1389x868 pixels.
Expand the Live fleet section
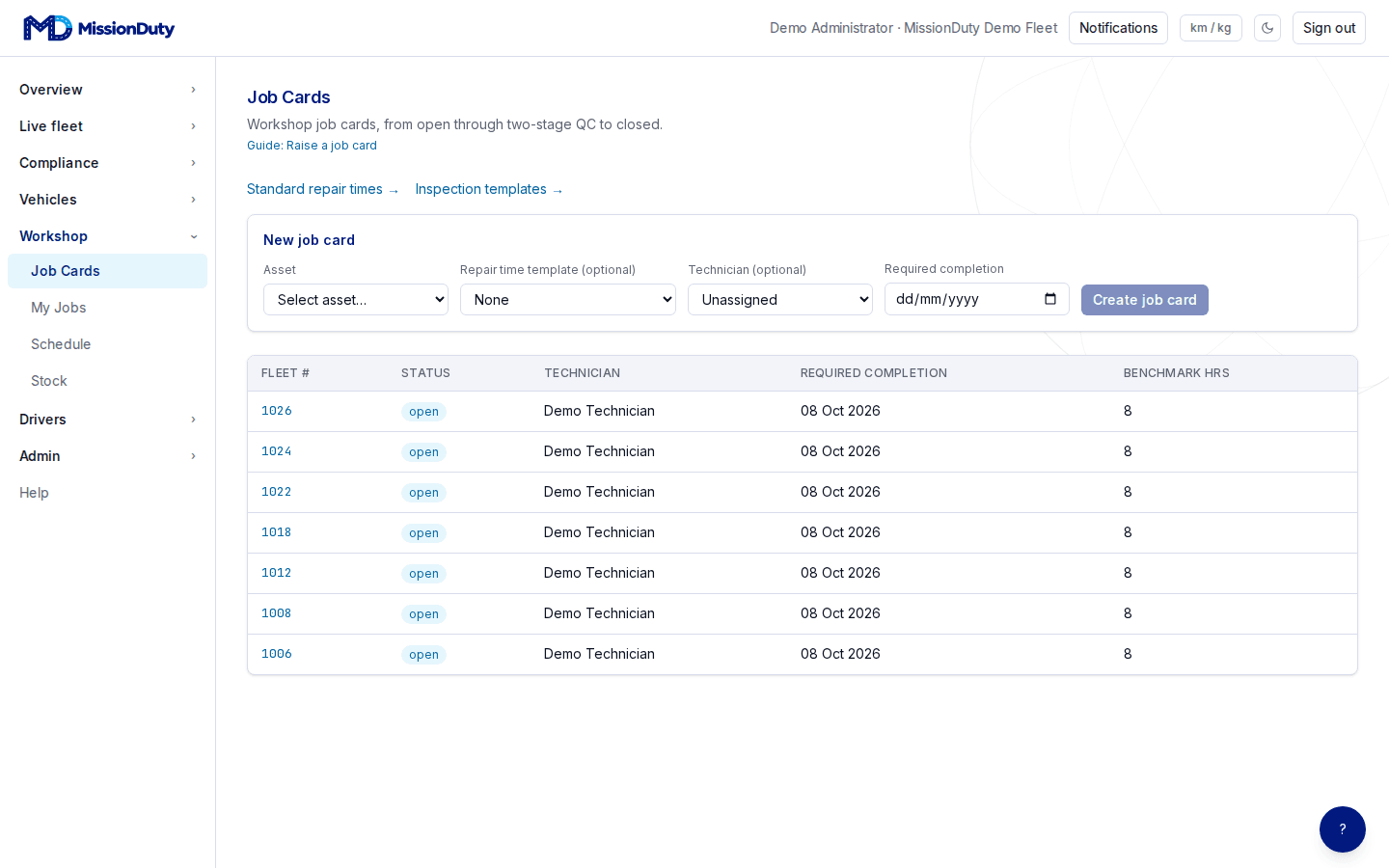click(107, 126)
